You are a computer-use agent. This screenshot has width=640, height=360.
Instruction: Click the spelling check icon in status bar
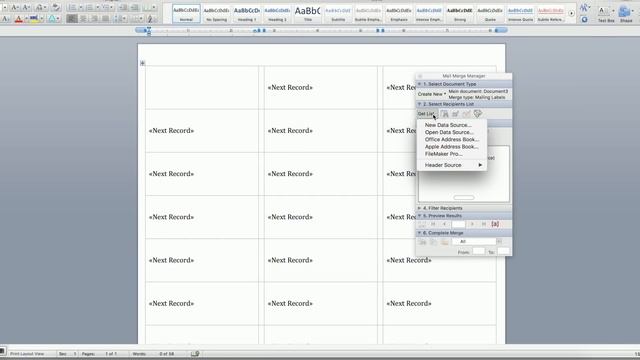click(x=195, y=354)
